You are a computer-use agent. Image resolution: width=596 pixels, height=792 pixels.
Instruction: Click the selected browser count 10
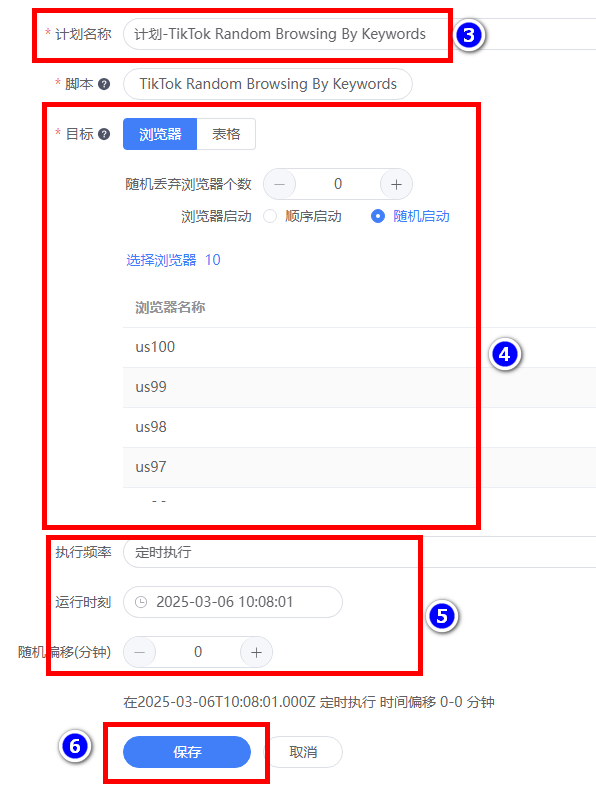tap(213, 260)
